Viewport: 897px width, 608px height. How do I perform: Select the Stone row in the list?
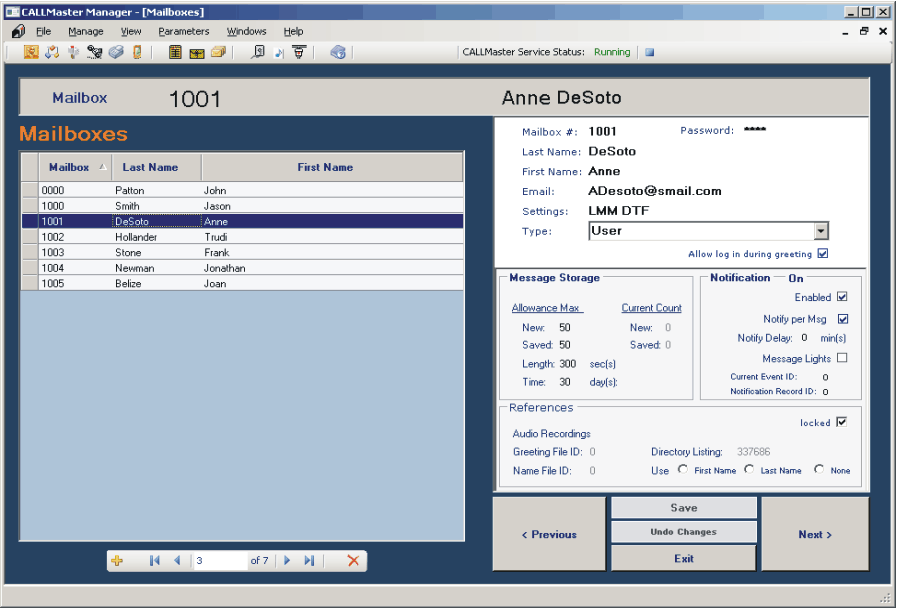(243, 252)
